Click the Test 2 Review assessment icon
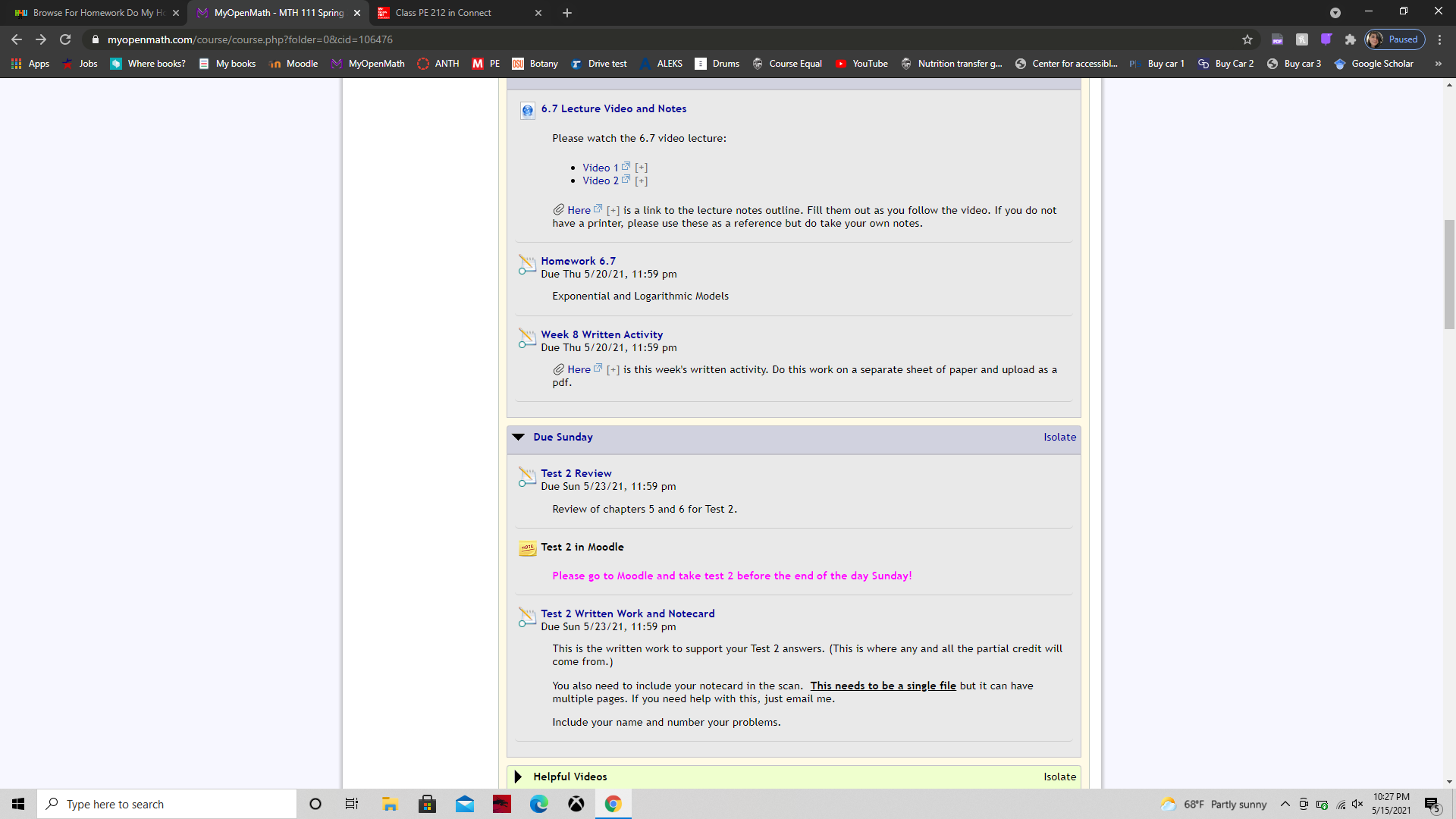Viewport: 1456px width, 819px height. click(527, 477)
